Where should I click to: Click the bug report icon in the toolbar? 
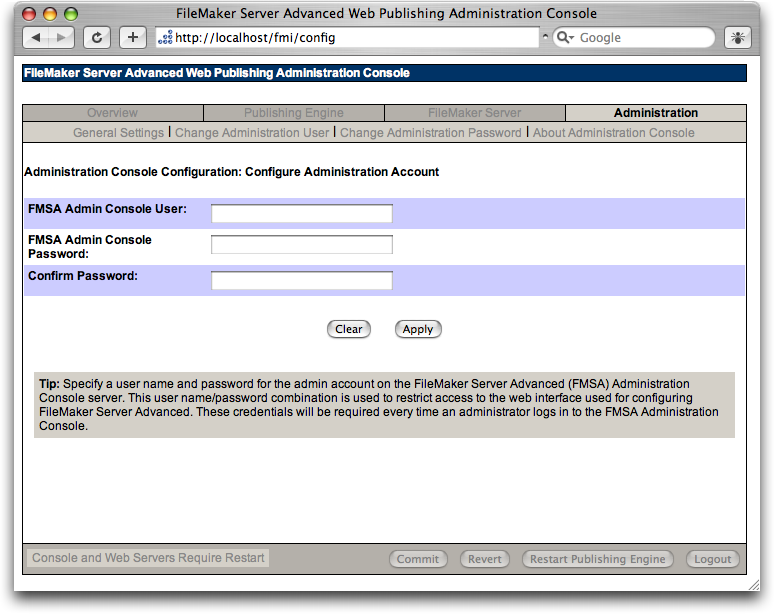click(x=737, y=38)
